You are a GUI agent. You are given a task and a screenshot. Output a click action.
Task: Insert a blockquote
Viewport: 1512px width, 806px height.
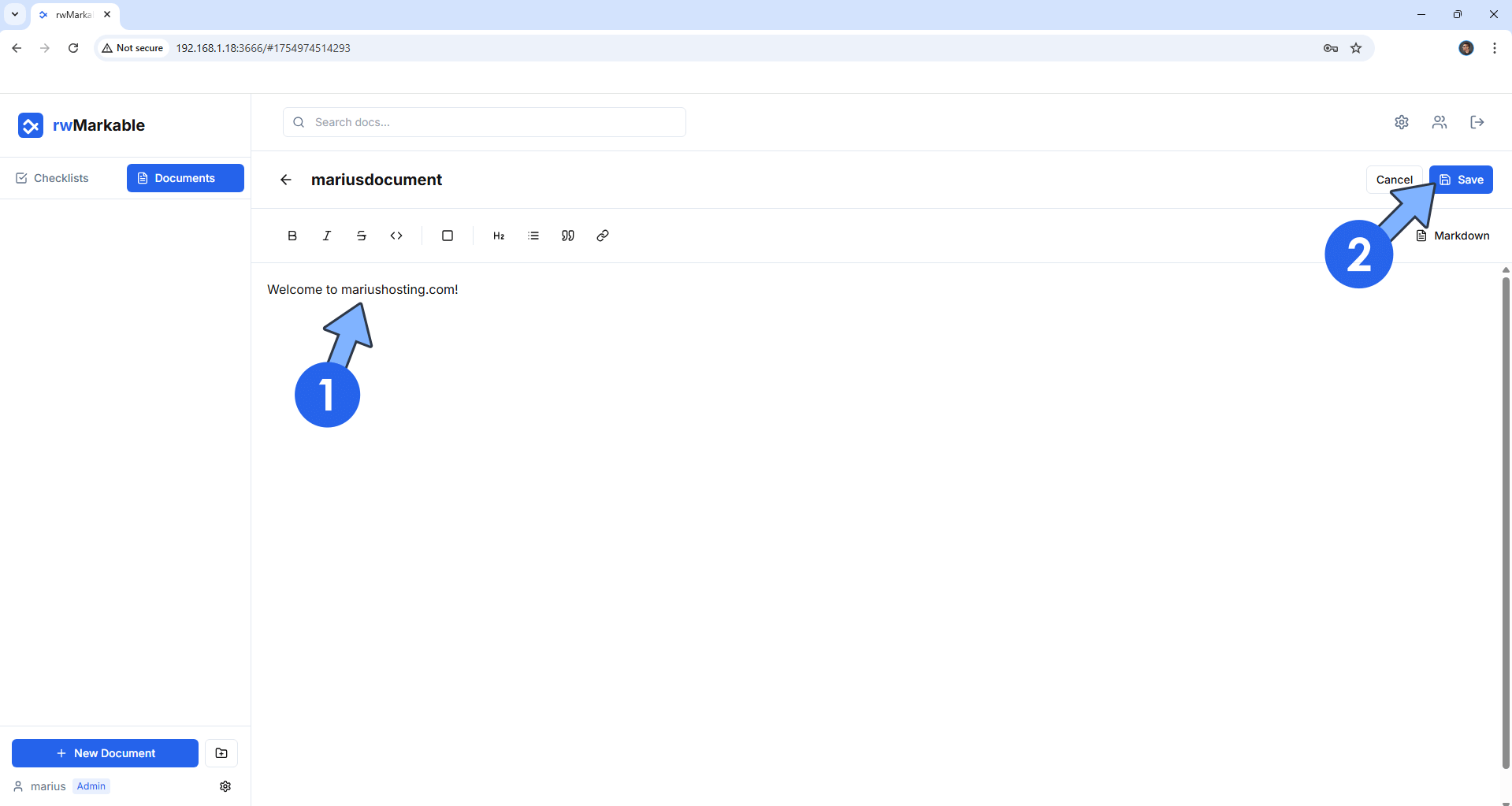[x=568, y=236]
